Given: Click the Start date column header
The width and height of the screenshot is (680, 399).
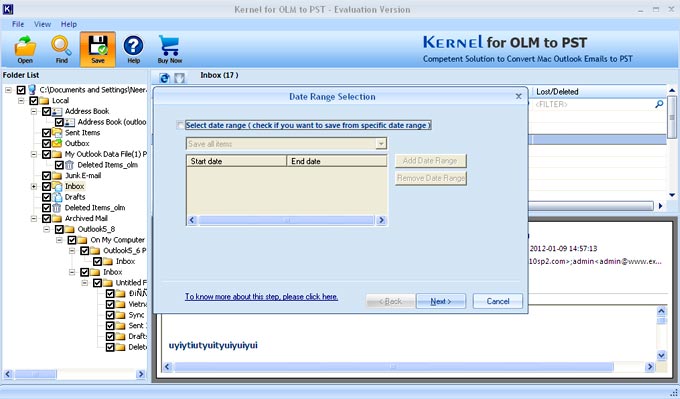Looking at the screenshot, I should click(x=237, y=161).
